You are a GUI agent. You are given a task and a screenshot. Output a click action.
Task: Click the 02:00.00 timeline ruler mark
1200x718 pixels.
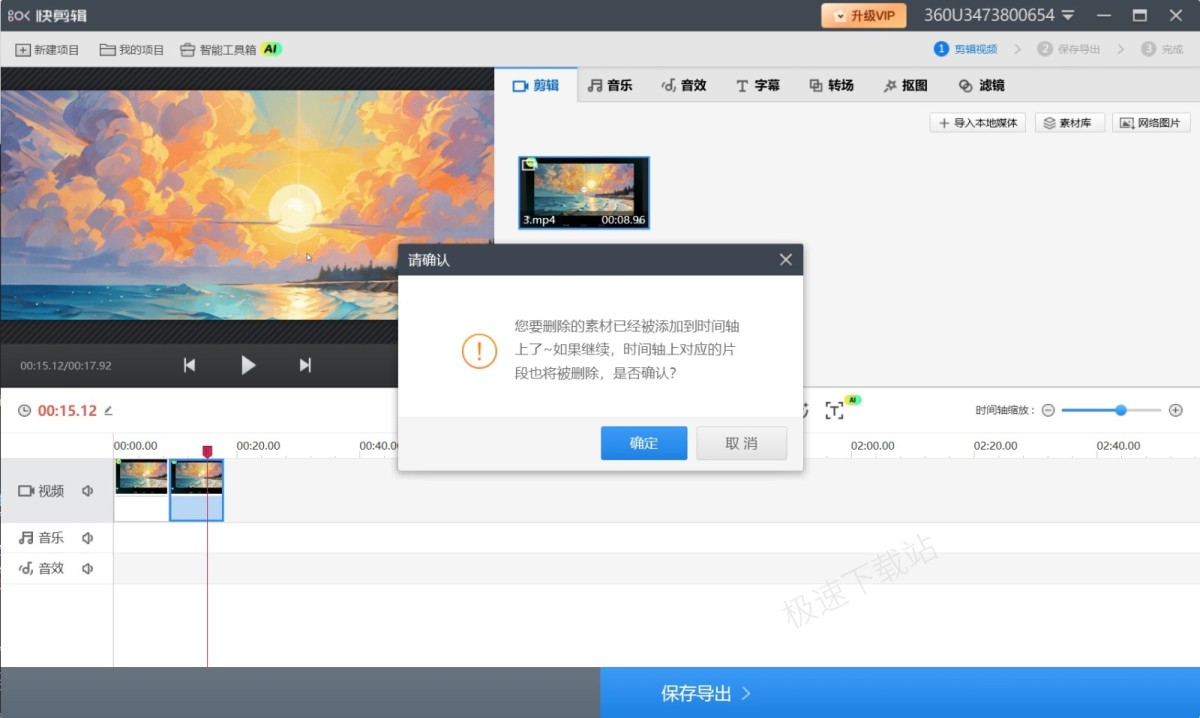(873, 446)
